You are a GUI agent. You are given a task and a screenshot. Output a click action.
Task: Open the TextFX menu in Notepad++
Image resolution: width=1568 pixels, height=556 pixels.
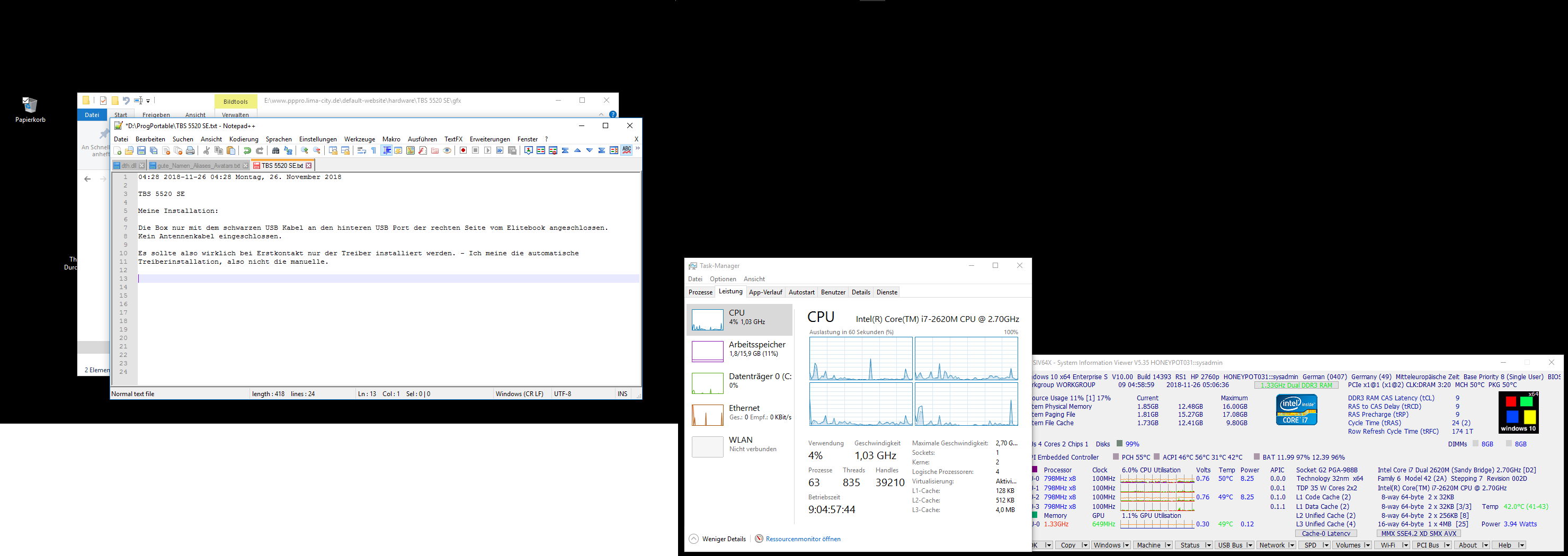pyautogui.click(x=453, y=139)
